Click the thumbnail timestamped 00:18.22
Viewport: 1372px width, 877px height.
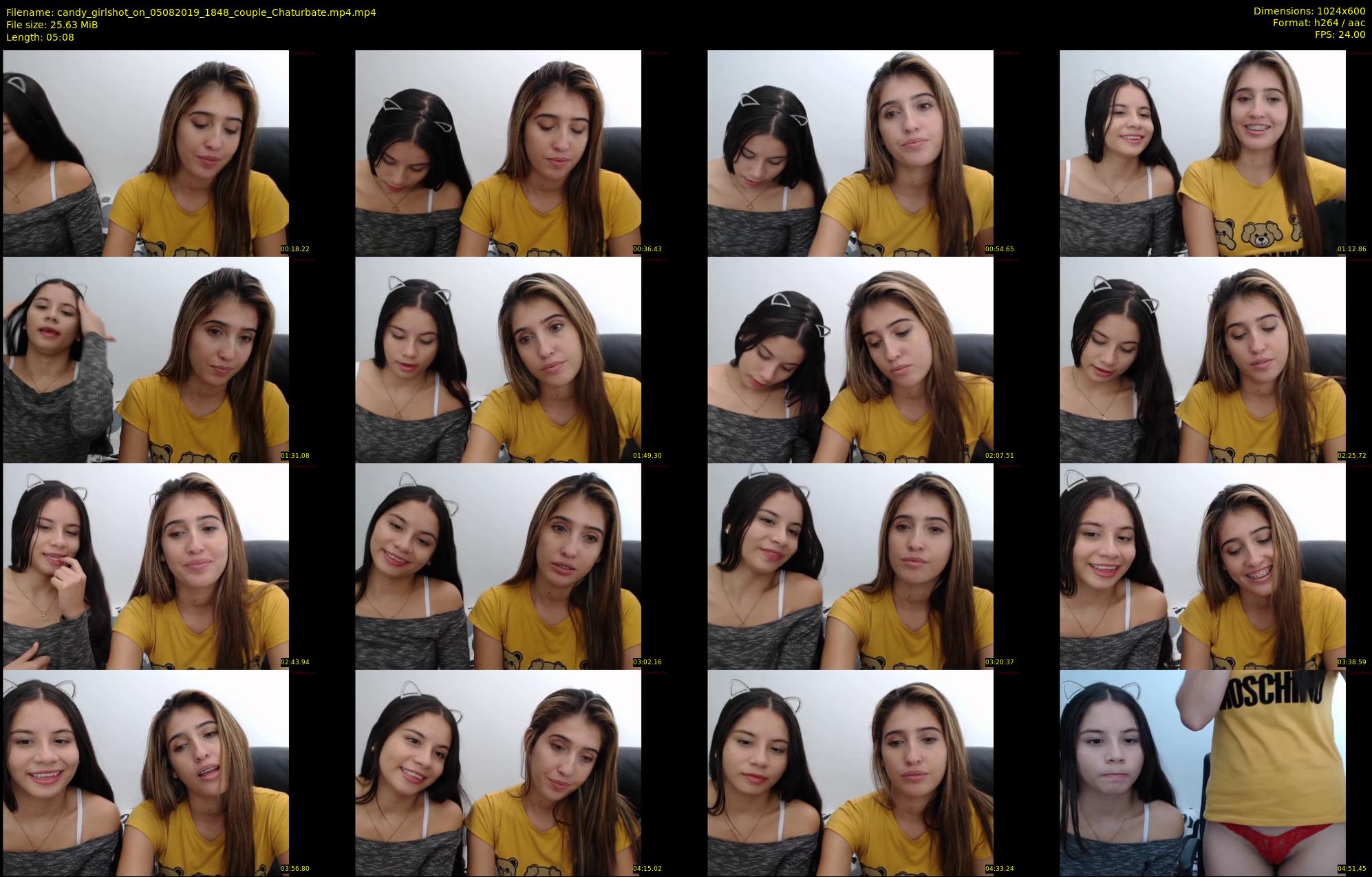pos(146,153)
